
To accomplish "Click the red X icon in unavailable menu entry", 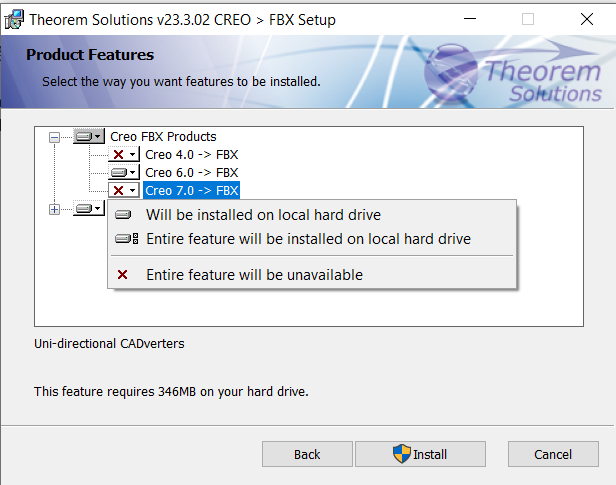I will (x=123, y=275).
